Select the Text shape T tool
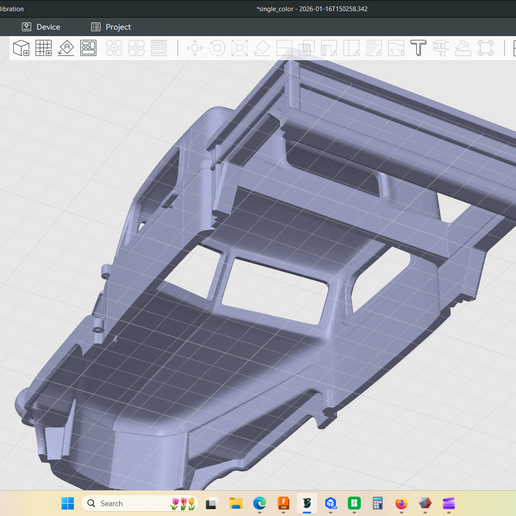The image size is (516, 516). [418, 48]
